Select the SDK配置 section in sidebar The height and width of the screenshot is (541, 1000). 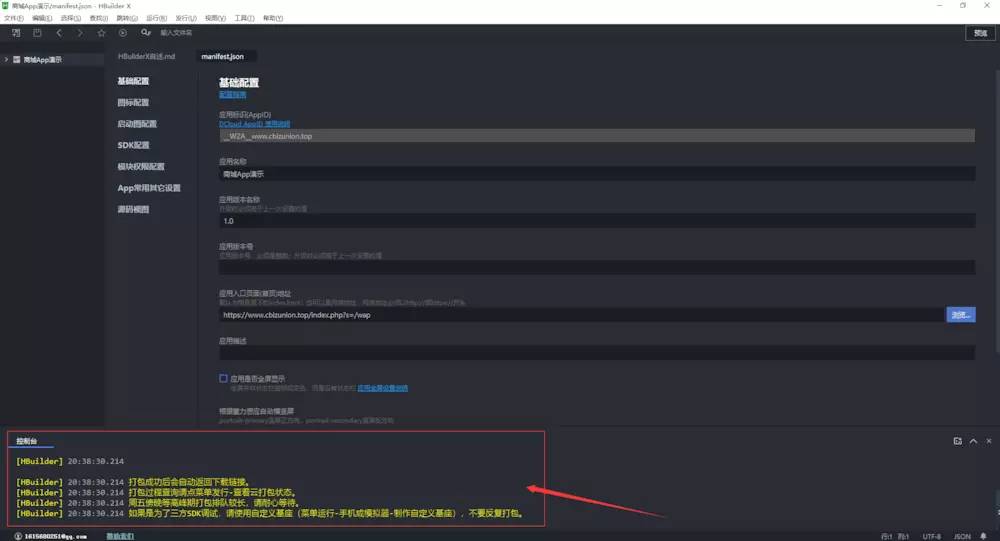133,145
